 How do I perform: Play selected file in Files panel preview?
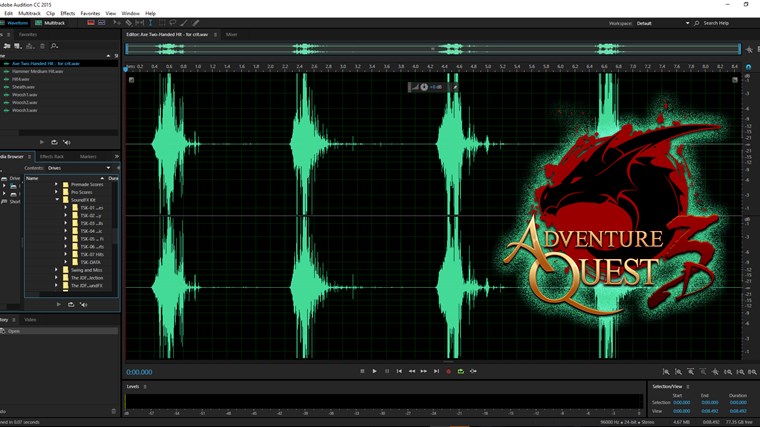click(x=42, y=142)
